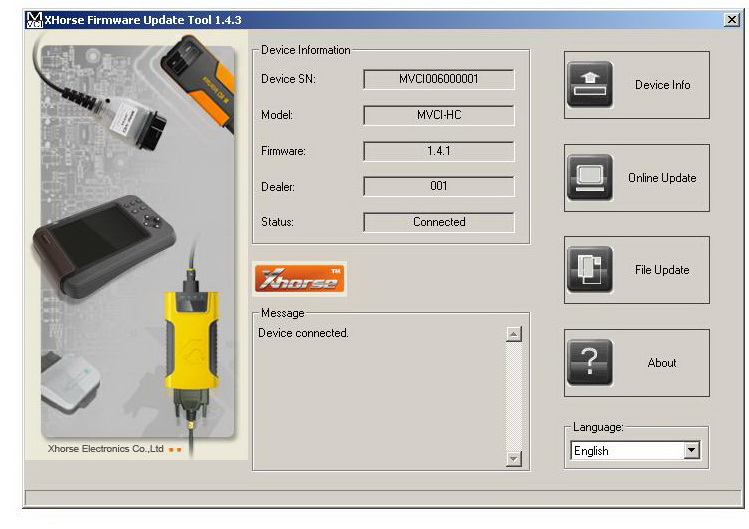Click the About label

(662, 363)
